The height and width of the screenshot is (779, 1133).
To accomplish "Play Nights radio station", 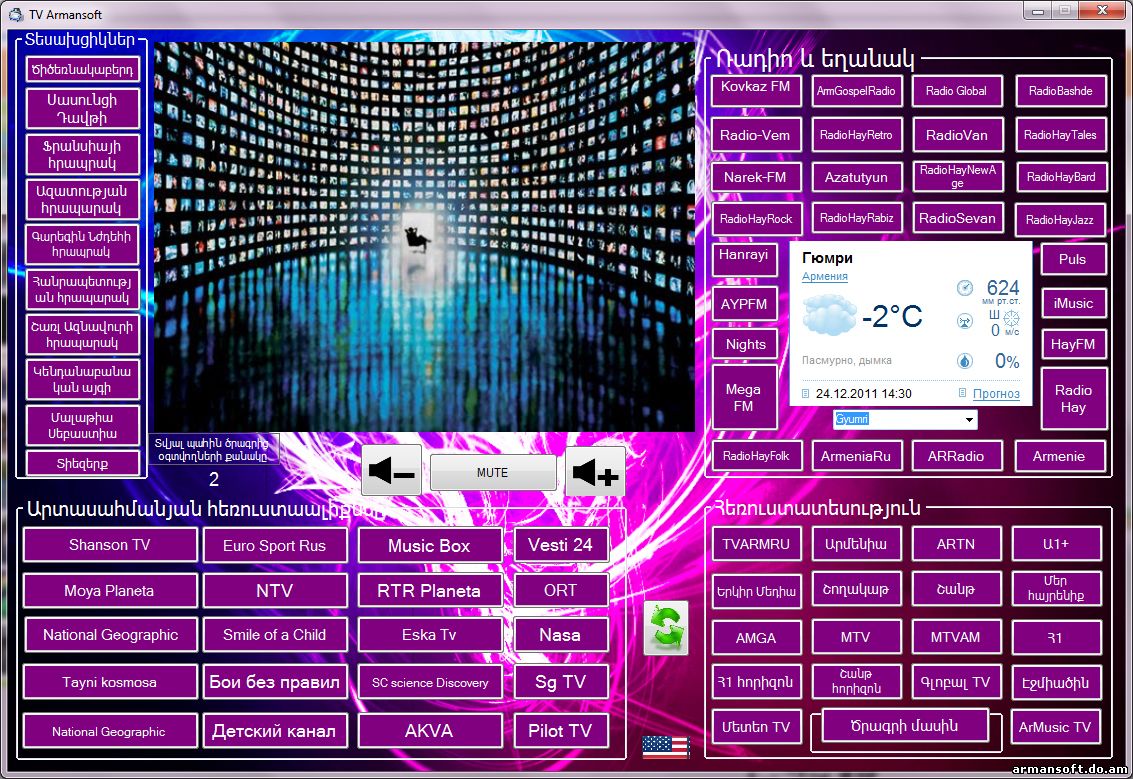I will [x=745, y=344].
